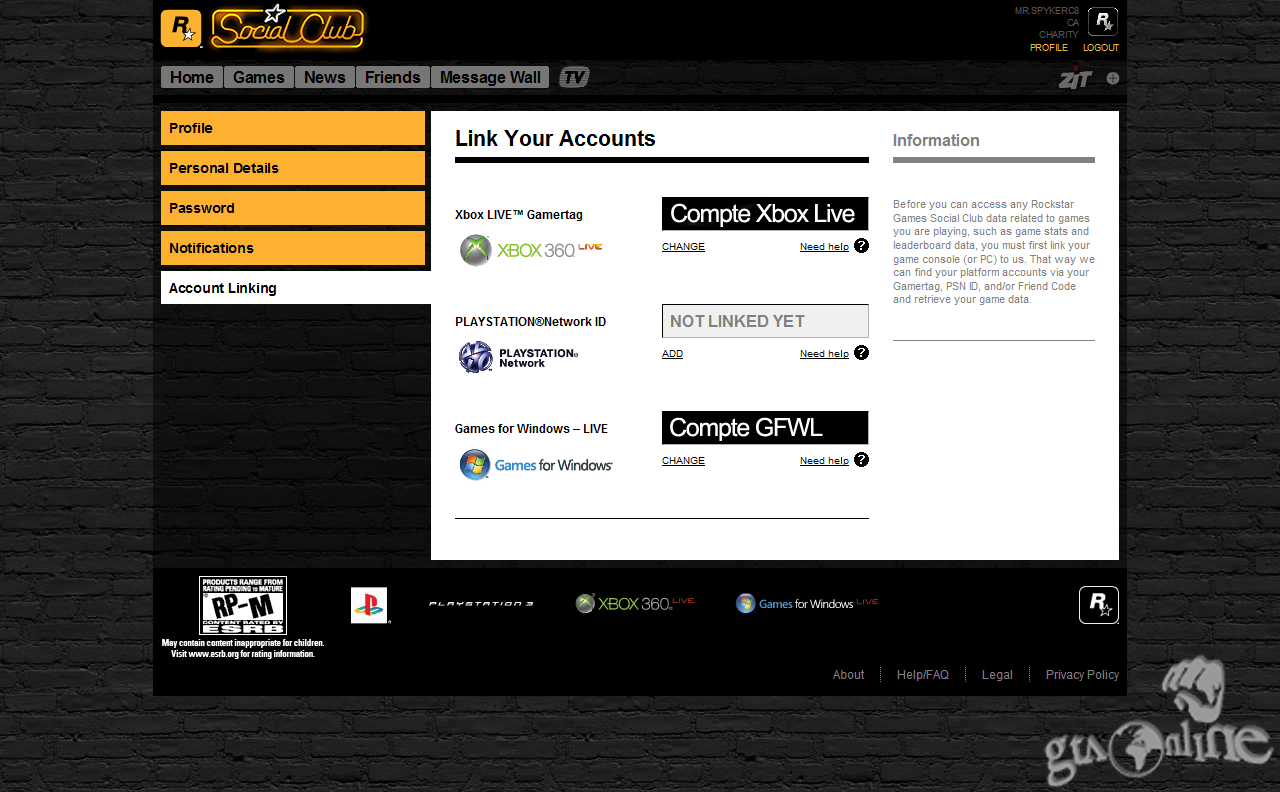
Task: Click the Compte Xbox Live gamertag field
Action: [x=765, y=214]
